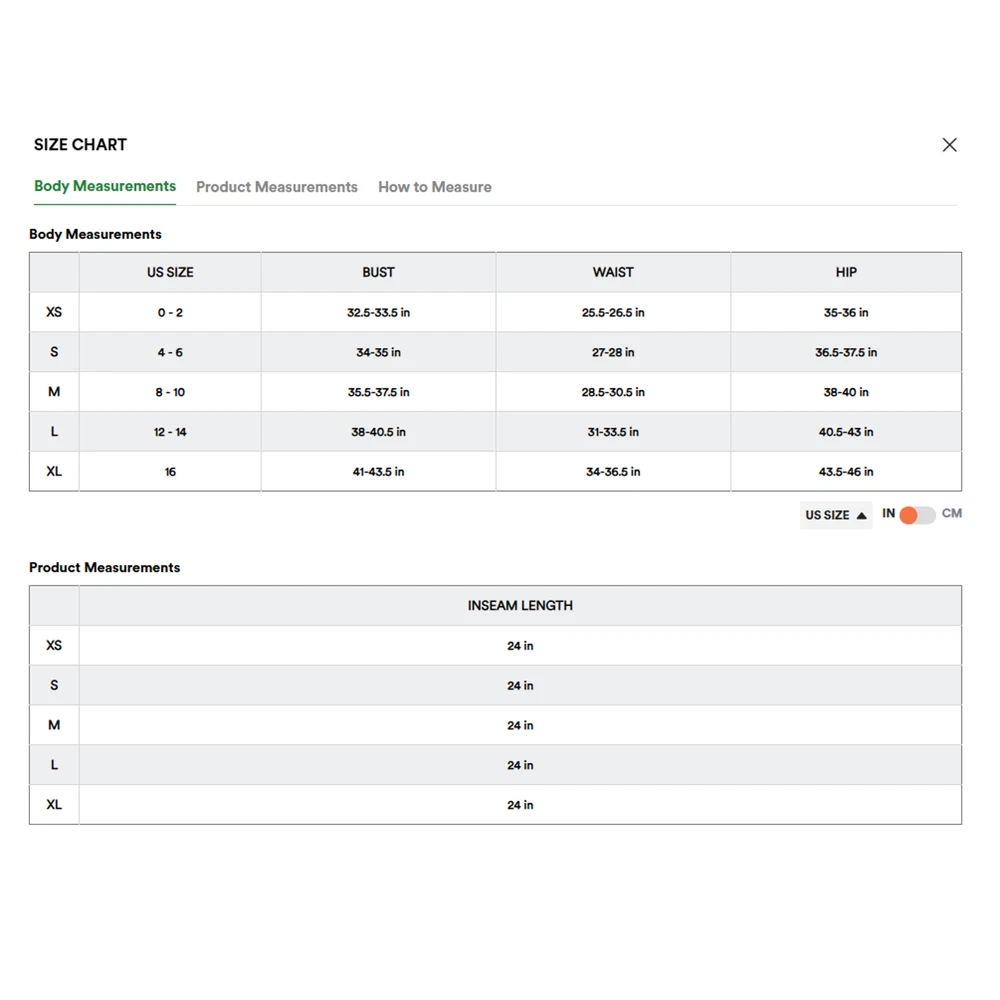Click the 32.5-33.5 in bust cell
Screen dimensions: 1000x1000
tap(378, 313)
